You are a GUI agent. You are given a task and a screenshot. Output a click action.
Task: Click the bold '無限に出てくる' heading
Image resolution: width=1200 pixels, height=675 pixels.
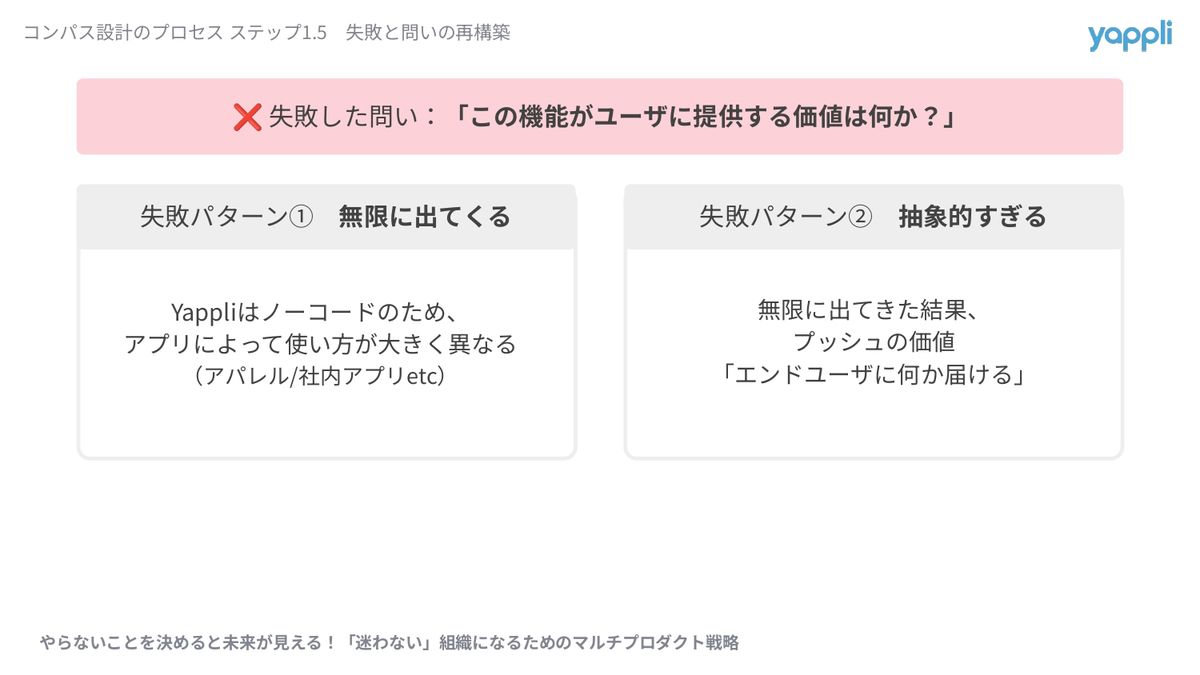tap(425, 217)
